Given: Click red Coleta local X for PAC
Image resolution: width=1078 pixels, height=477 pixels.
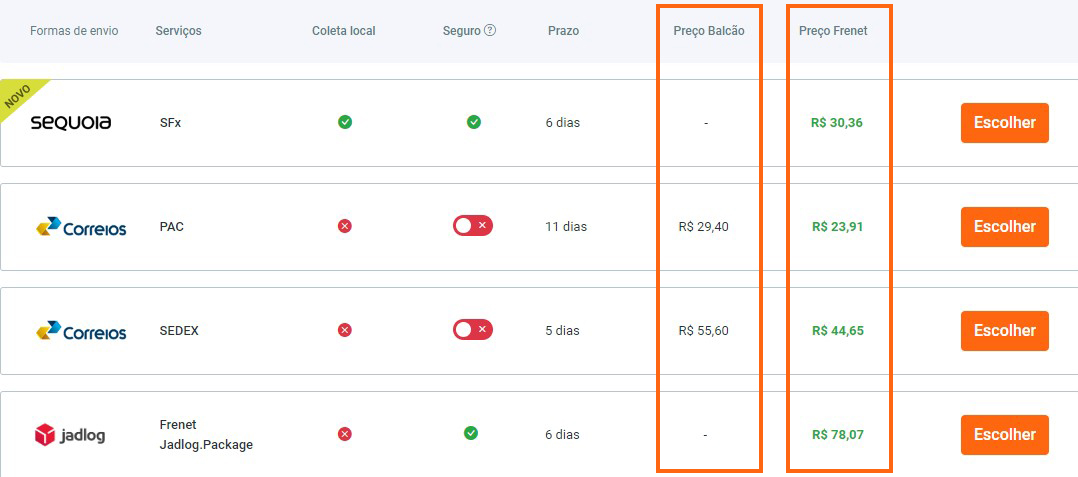Looking at the screenshot, I should coord(345,226).
